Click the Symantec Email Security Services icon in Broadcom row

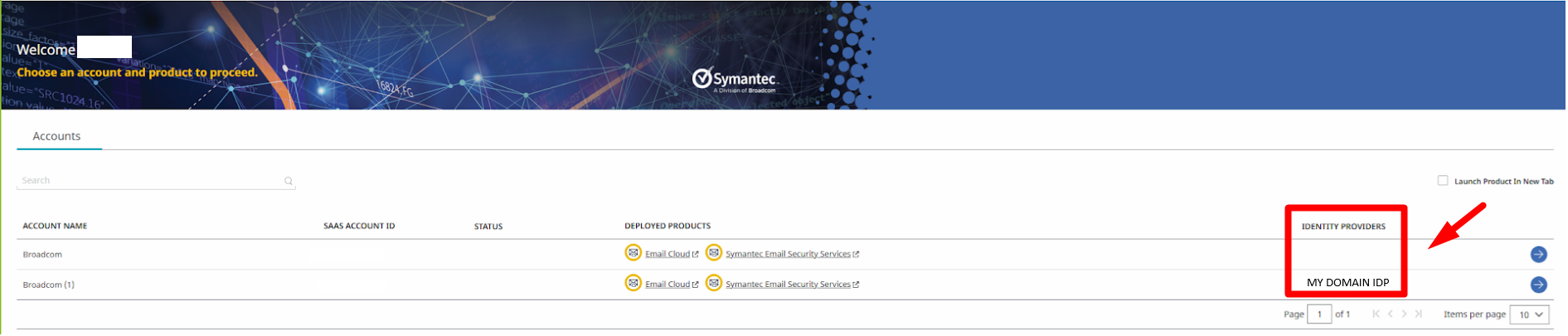[713, 253]
